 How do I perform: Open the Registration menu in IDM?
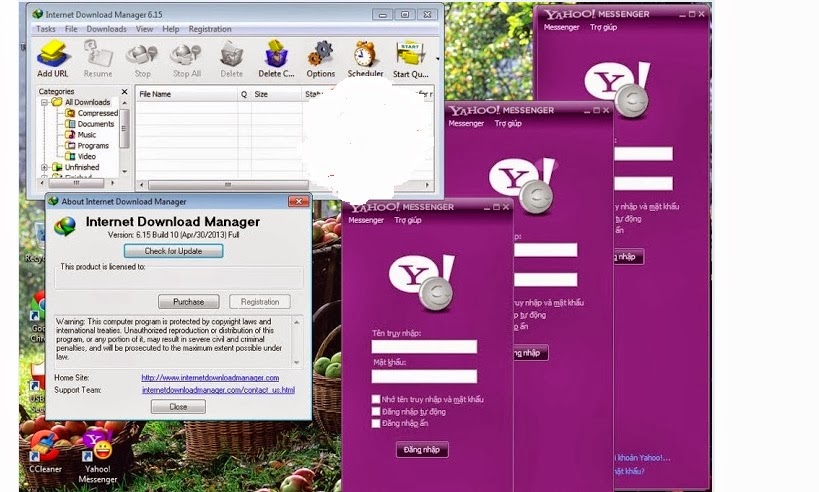pyautogui.click(x=210, y=29)
